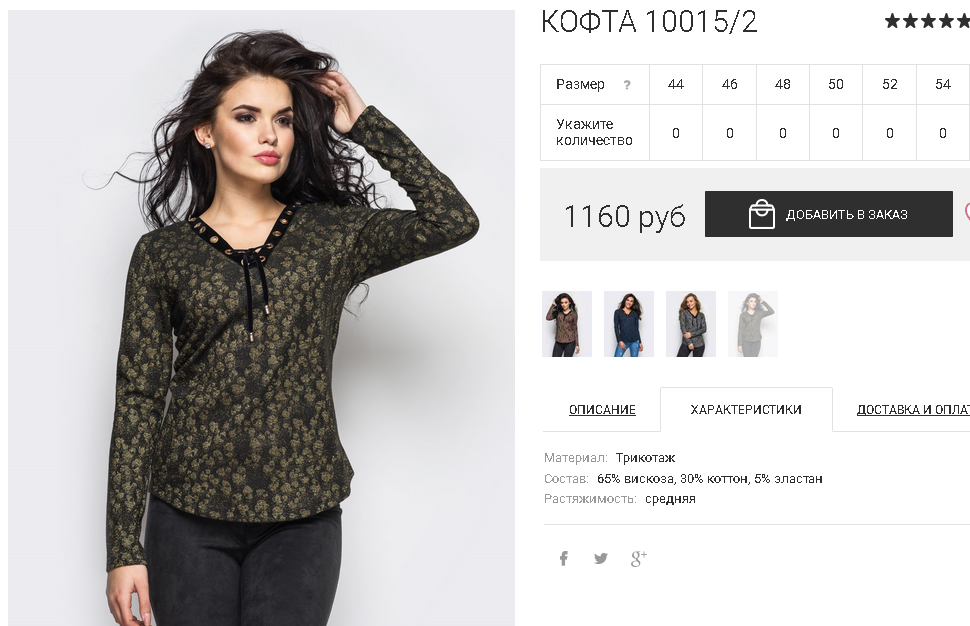The width and height of the screenshot is (970, 626).
Task: Set quantity field under size 48
Action: (x=783, y=133)
